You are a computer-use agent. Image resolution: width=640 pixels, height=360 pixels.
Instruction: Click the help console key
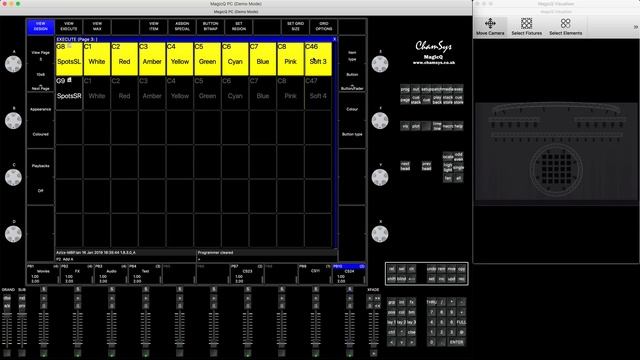(x=458, y=126)
